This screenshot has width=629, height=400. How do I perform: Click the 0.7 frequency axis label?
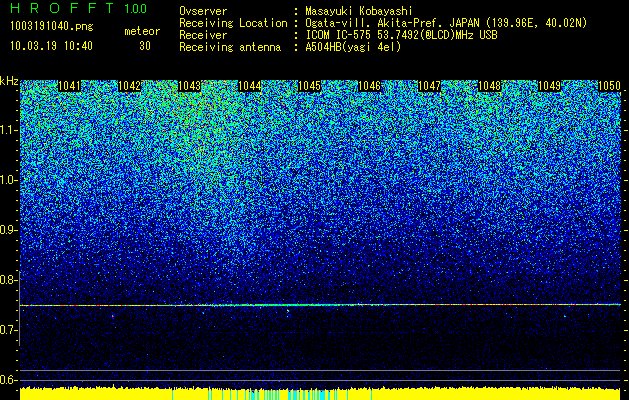[8, 330]
